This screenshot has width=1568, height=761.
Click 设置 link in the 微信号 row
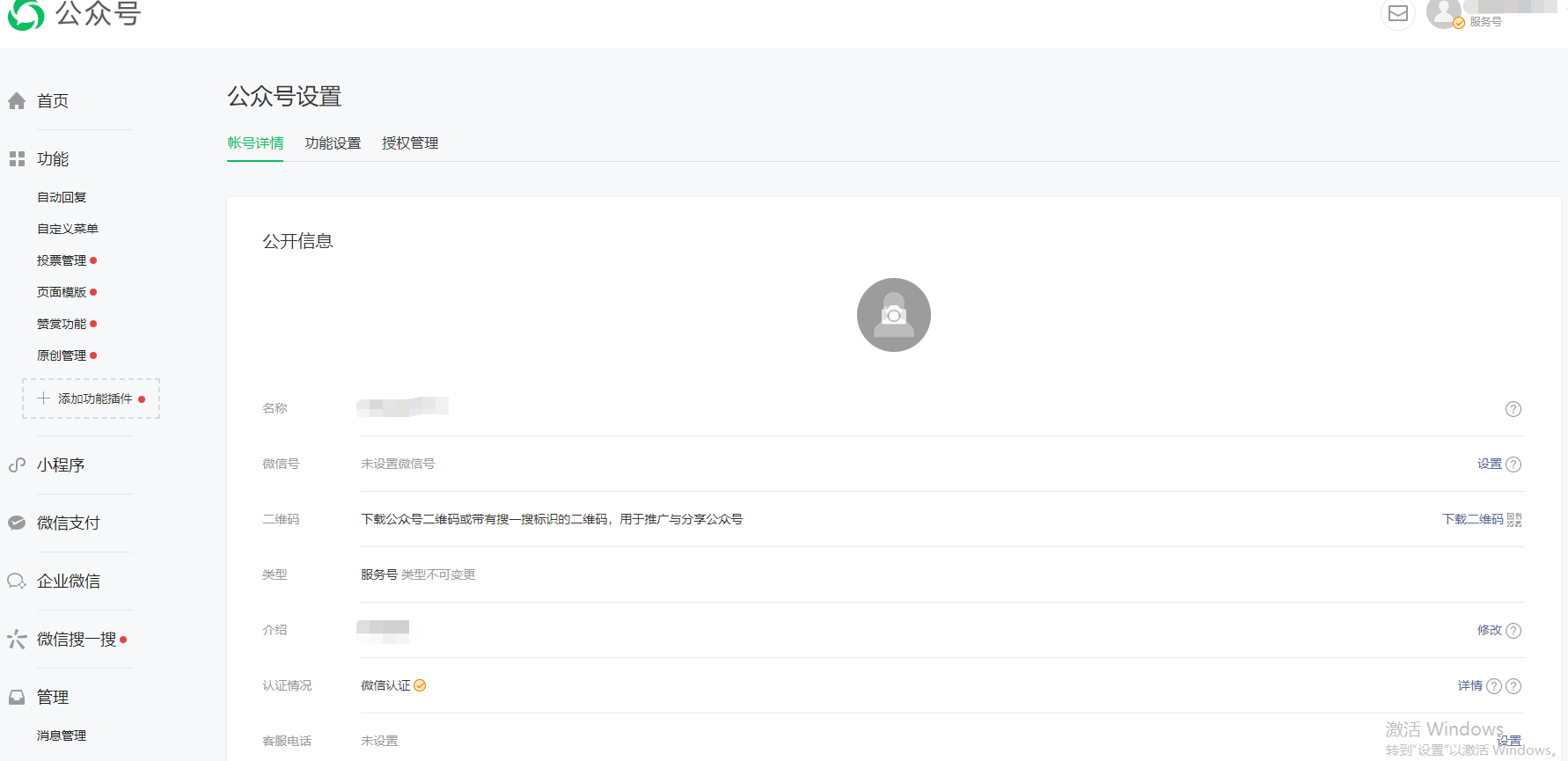pyautogui.click(x=1490, y=464)
